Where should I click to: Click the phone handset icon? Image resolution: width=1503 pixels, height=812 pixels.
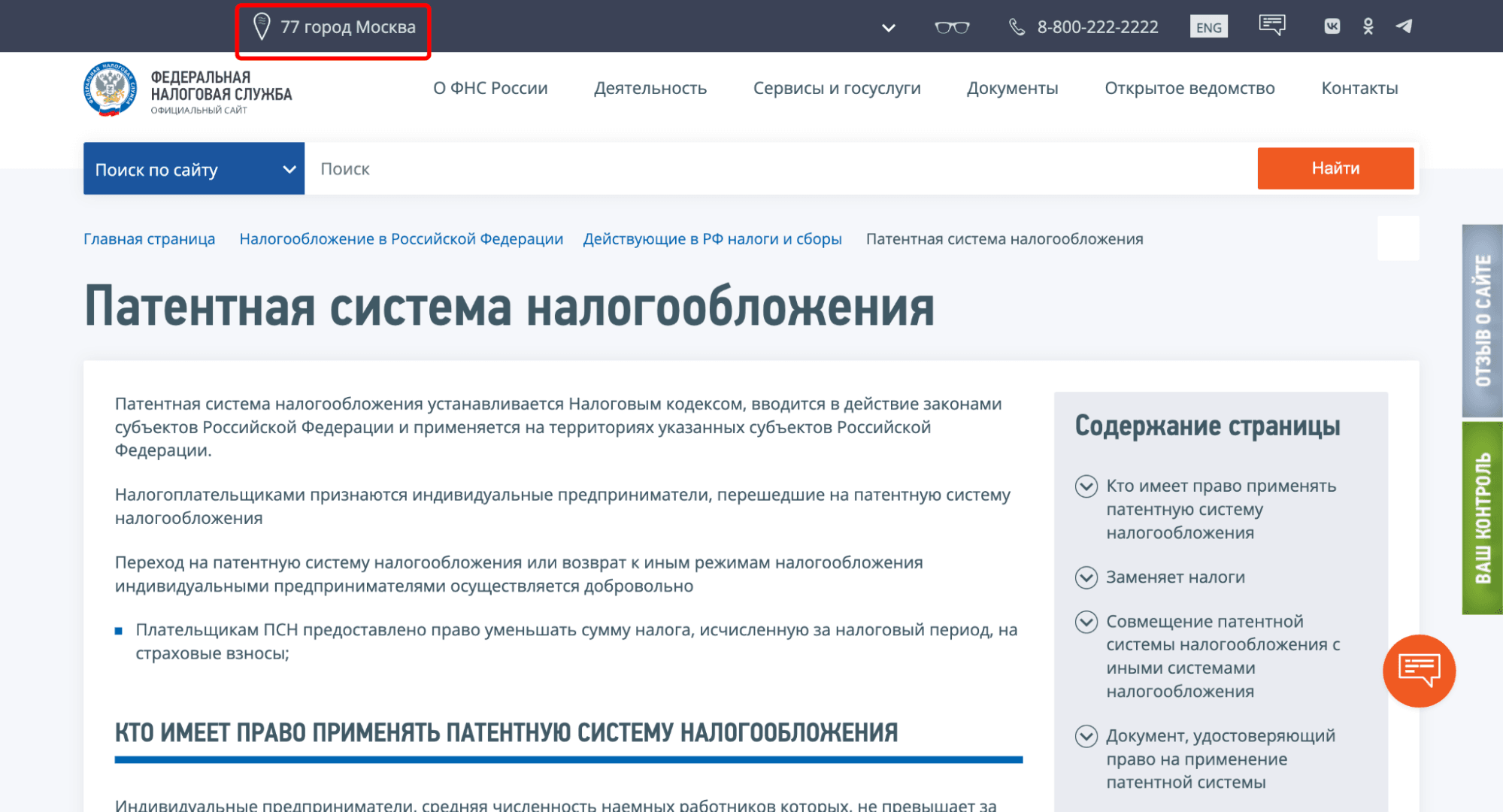(x=1017, y=27)
